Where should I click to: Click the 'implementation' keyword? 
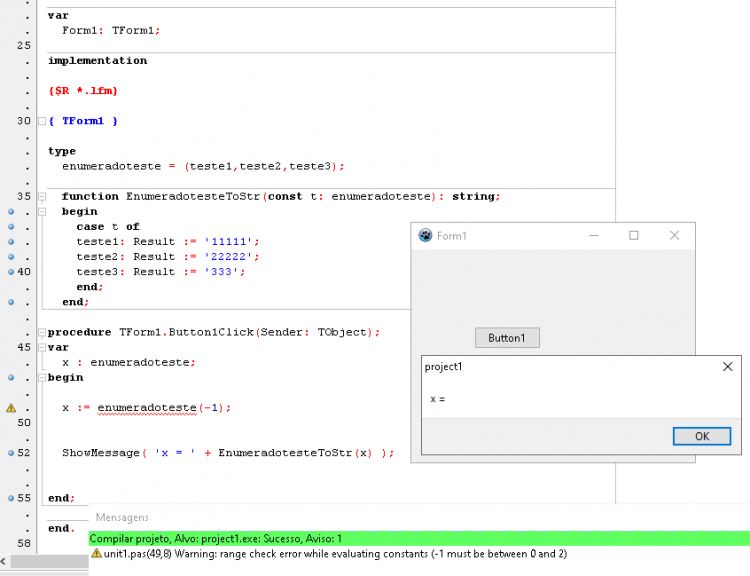click(98, 61)
